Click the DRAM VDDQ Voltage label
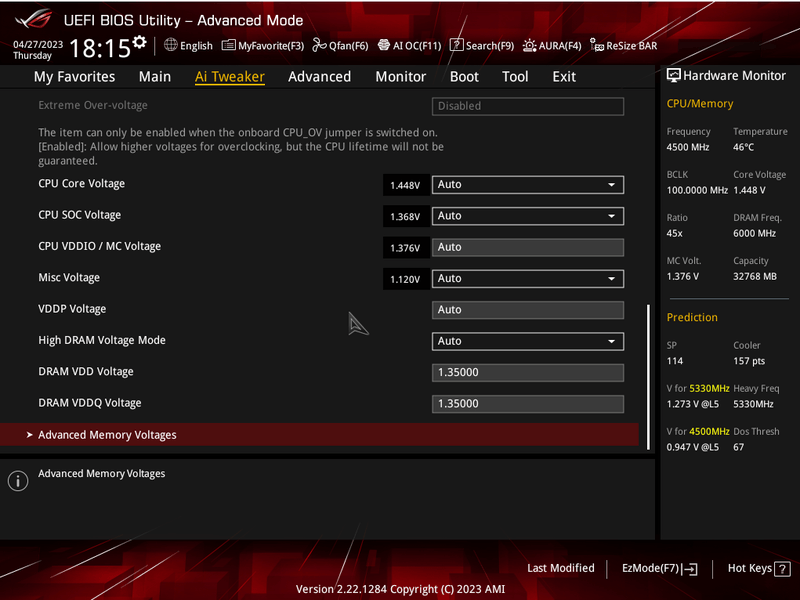This screenshot has width=800, height=600. tap(90, 403)
